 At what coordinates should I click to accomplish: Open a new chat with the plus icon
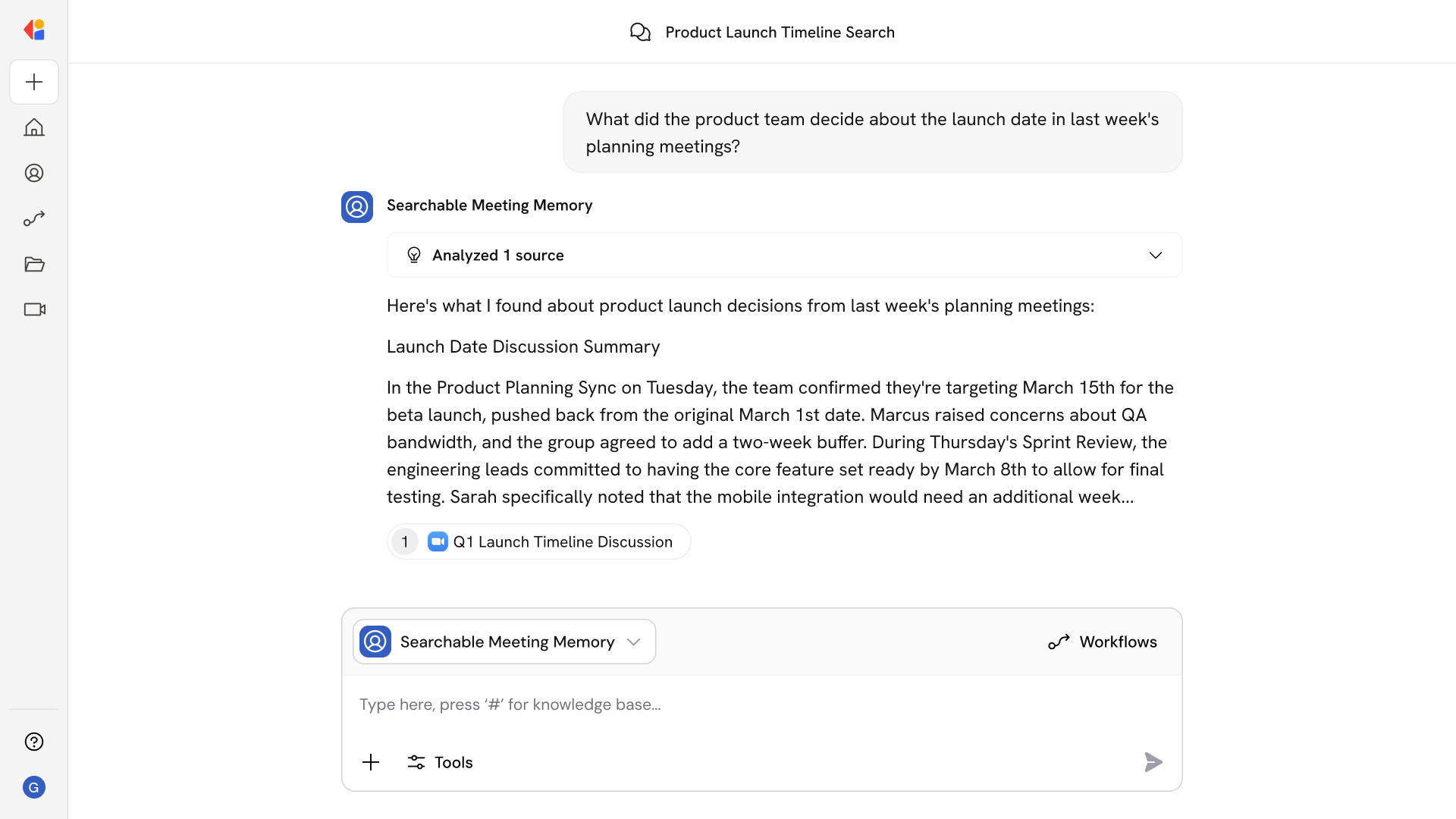(33, 82)
